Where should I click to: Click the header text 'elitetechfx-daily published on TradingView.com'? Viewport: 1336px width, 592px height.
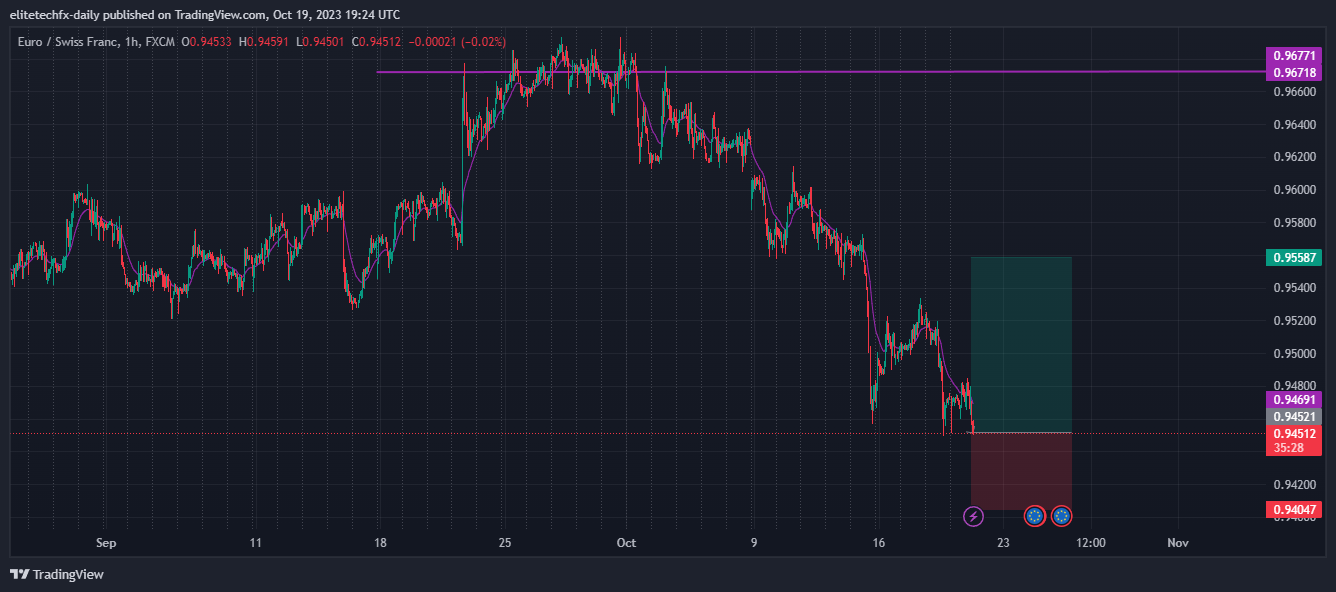138,15
